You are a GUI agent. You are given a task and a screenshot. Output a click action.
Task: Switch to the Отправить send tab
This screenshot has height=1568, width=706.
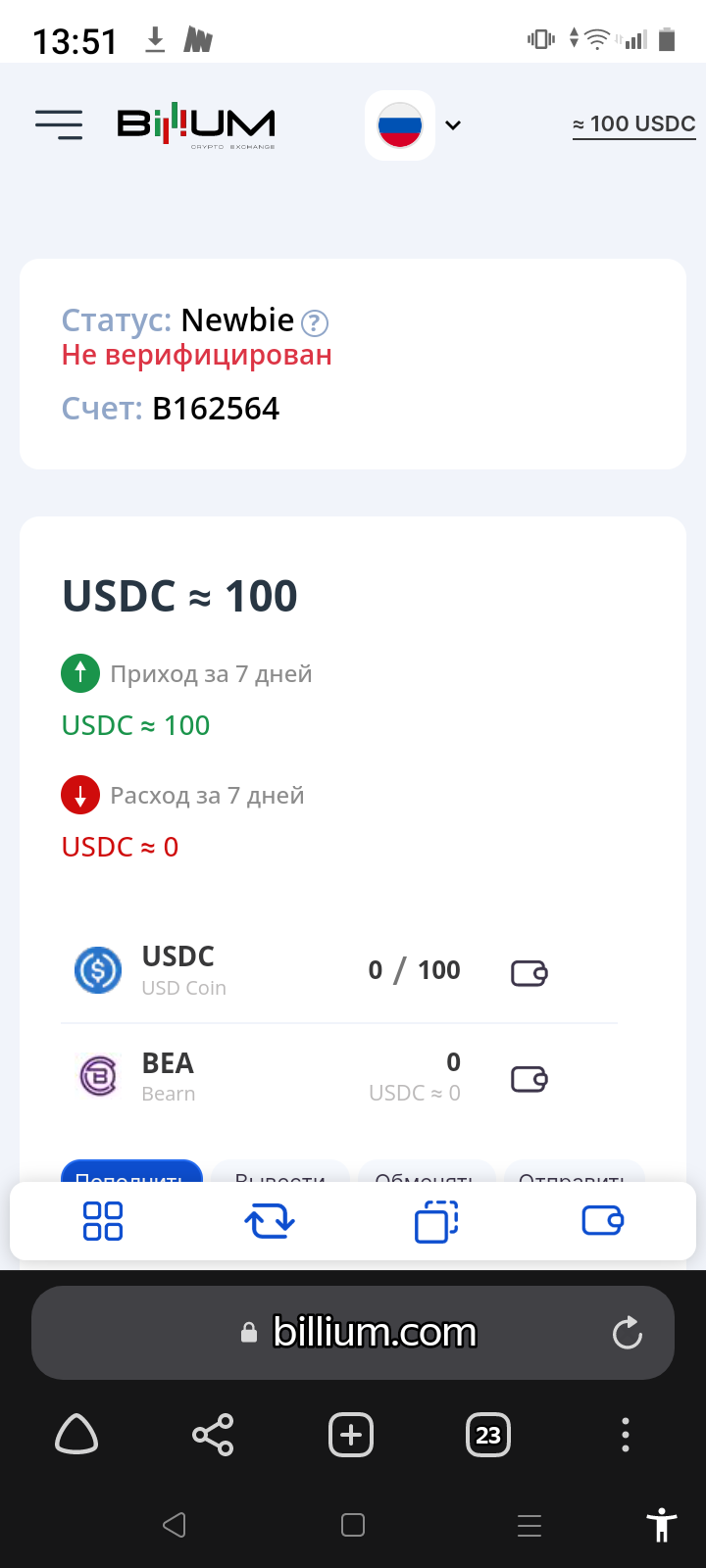(573, 1172)
